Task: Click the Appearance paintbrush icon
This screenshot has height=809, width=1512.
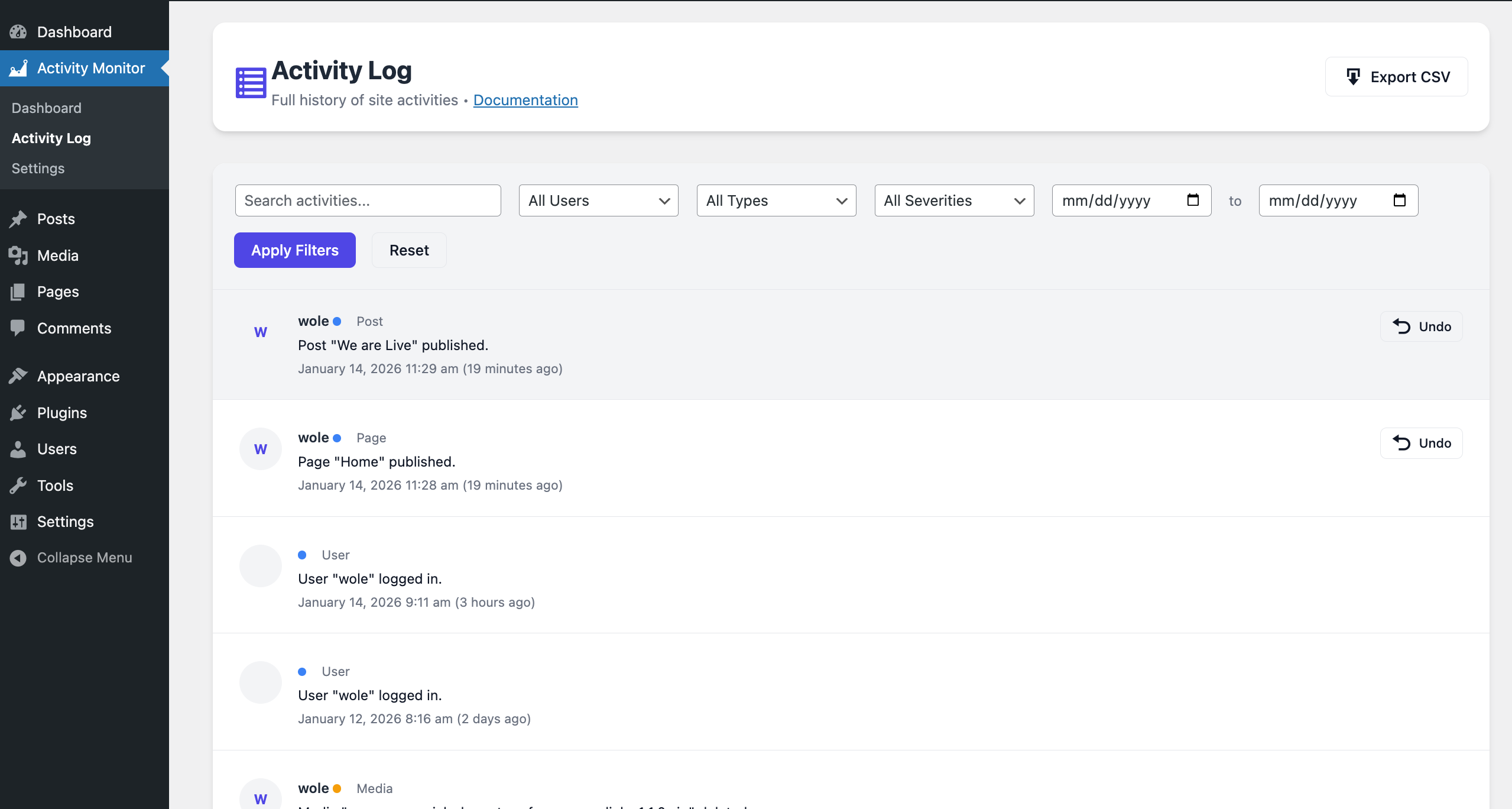Action: (x=18, y=376)
